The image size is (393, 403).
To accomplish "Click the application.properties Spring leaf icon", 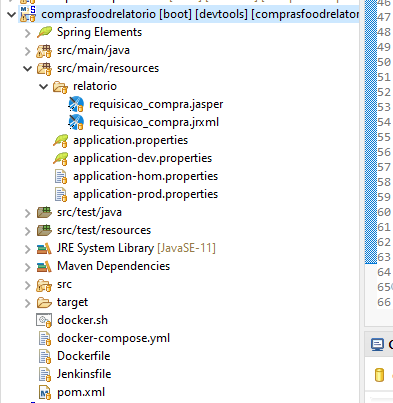I will coord(60,141).
